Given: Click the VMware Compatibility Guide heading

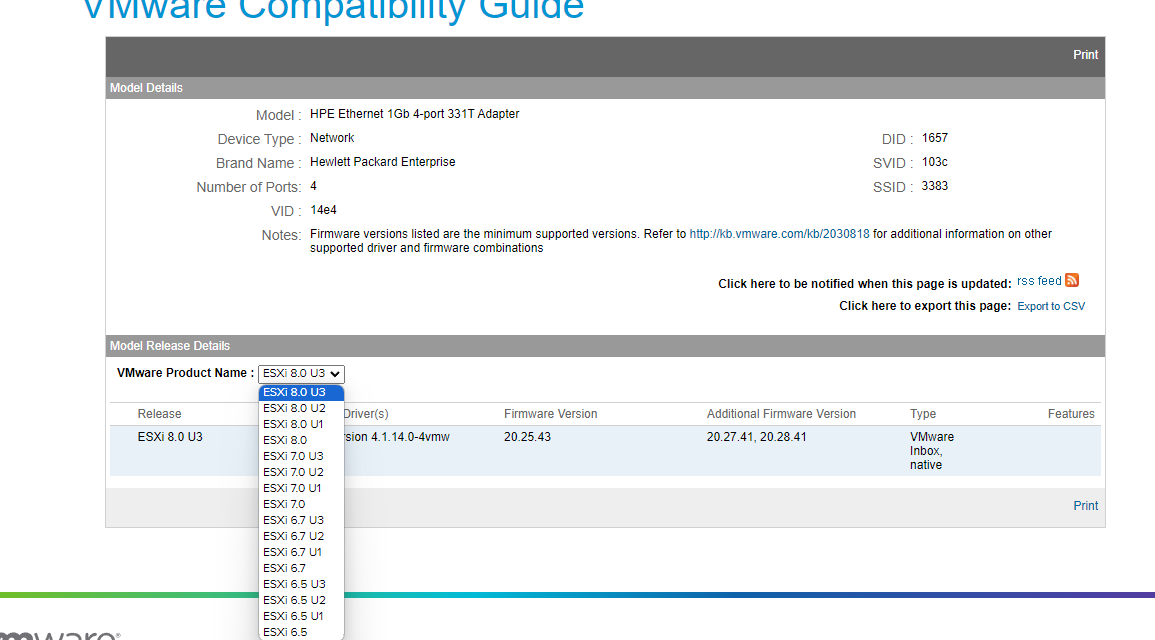Looking at the screenshot, I should point(334,10).
